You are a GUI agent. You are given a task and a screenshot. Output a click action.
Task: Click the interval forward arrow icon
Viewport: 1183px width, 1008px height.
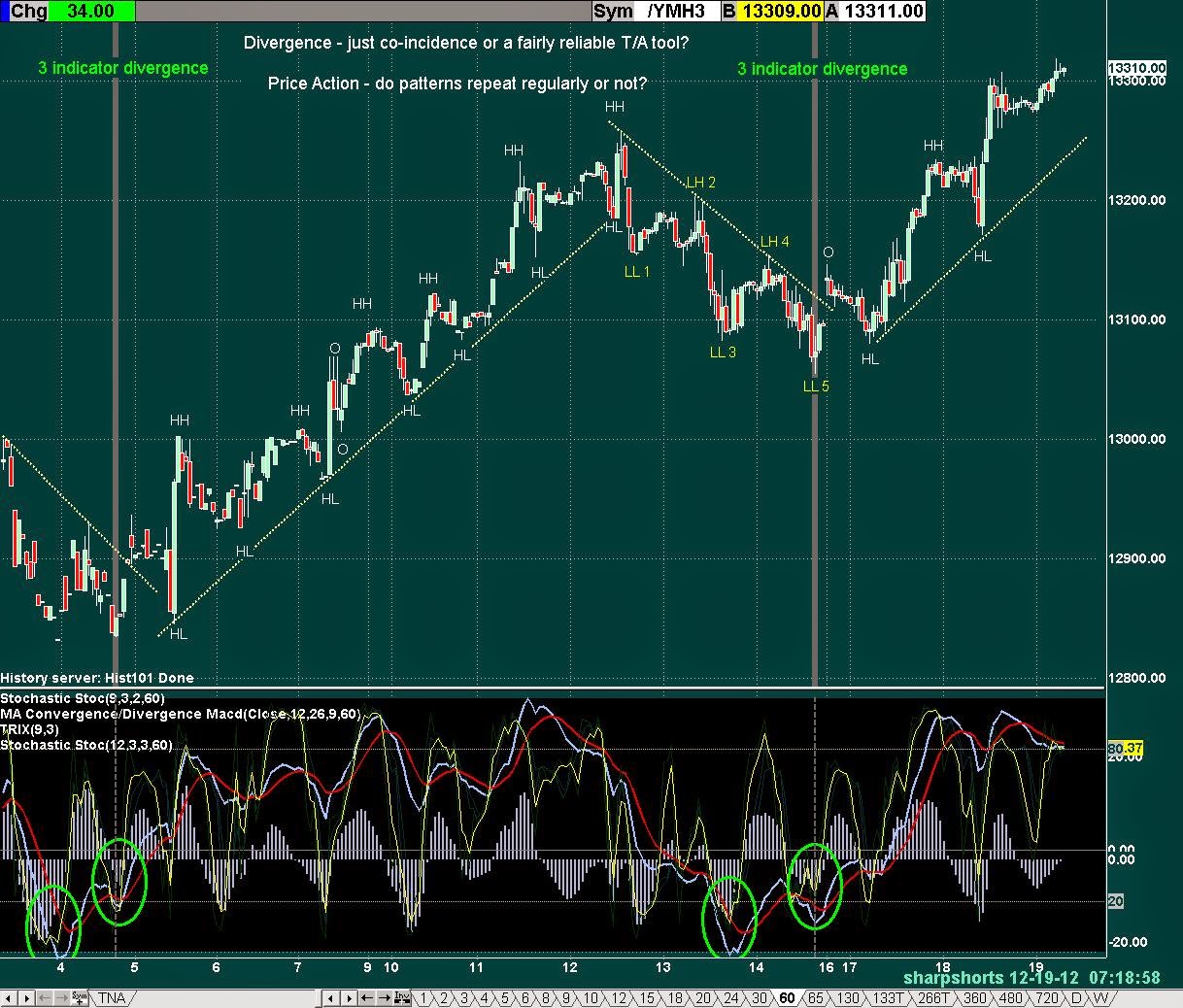pyautogui.click(x=384, y=997)
